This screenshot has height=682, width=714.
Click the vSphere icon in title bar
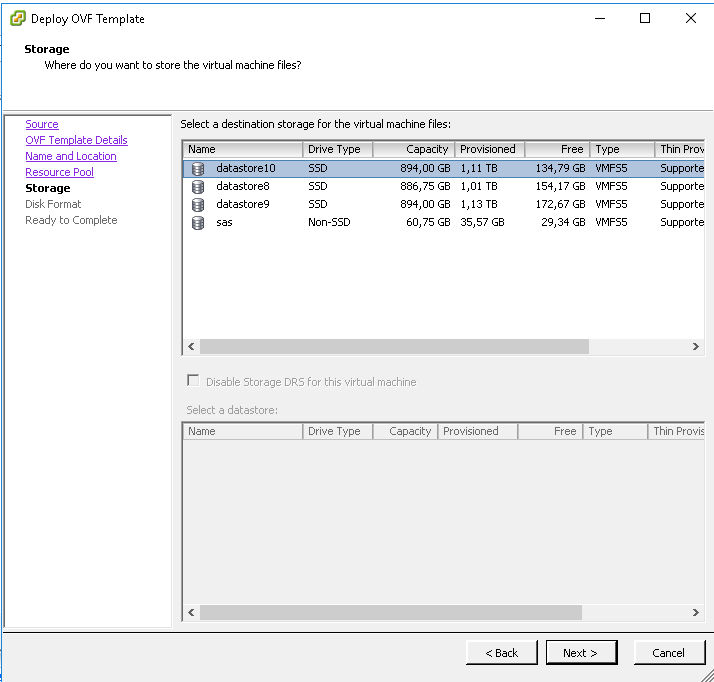point(18,19)
